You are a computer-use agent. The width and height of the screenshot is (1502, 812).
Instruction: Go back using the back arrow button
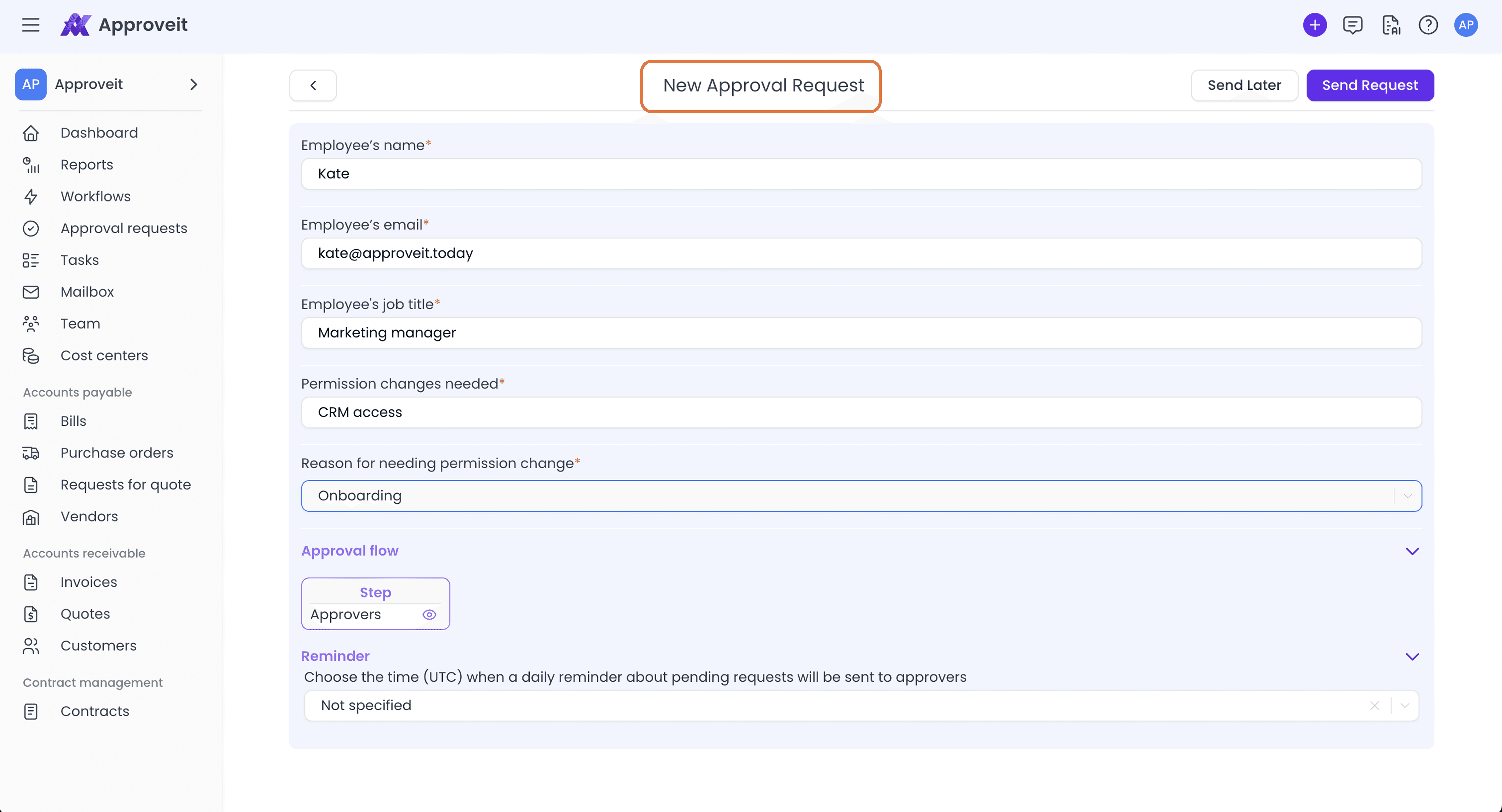pos(313,86)
